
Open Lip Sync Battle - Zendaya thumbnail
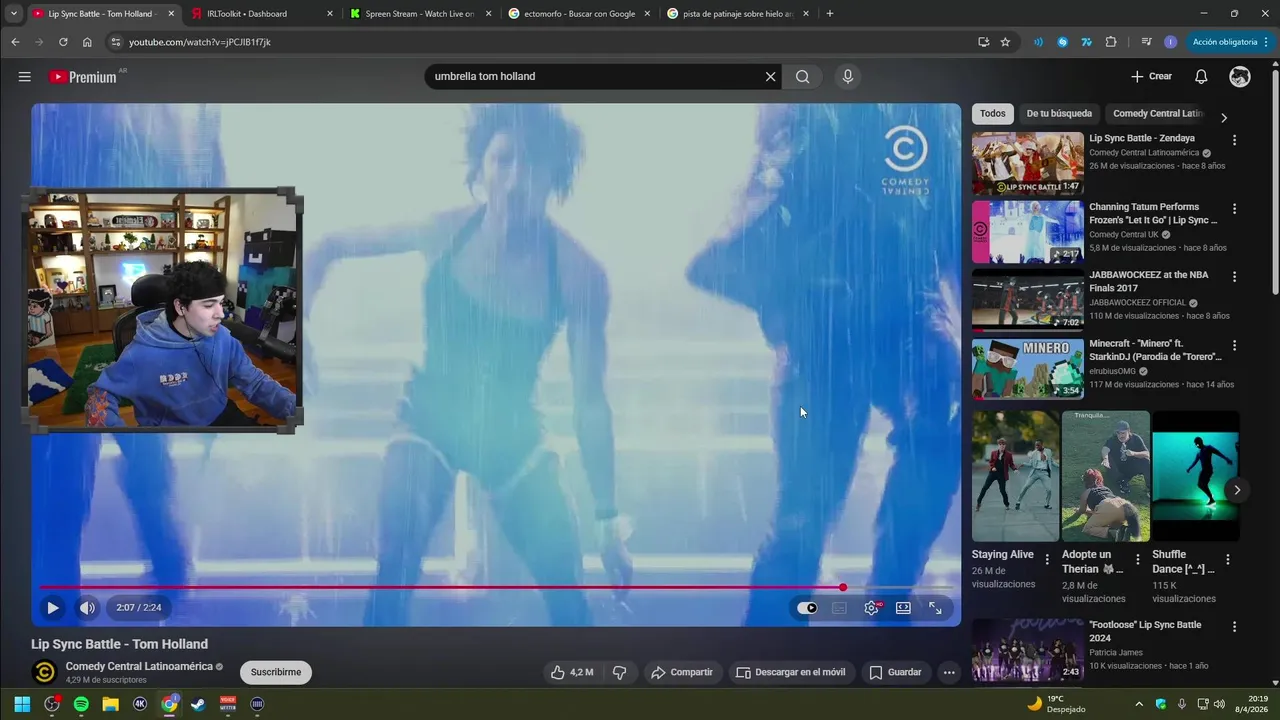point(1027,163)
